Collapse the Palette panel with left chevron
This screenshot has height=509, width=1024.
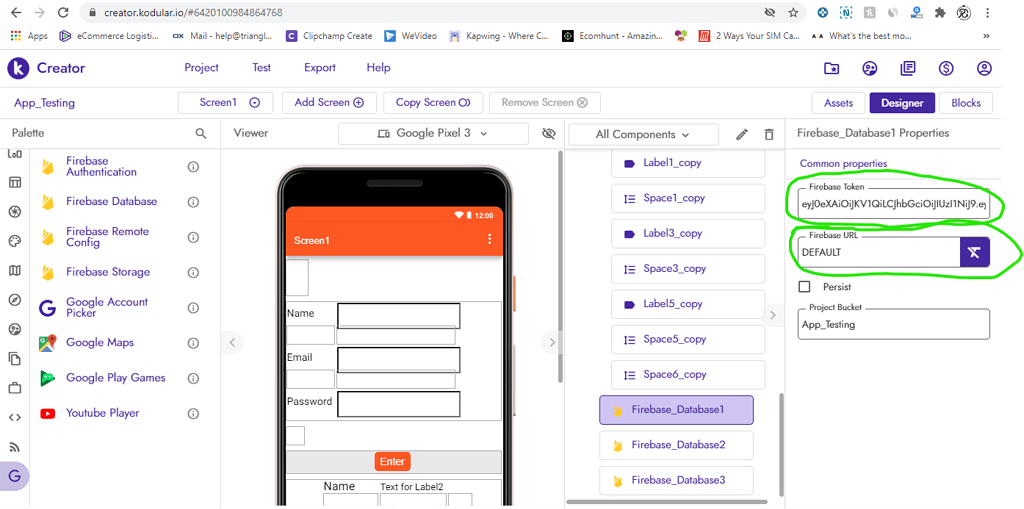[232, 342]
